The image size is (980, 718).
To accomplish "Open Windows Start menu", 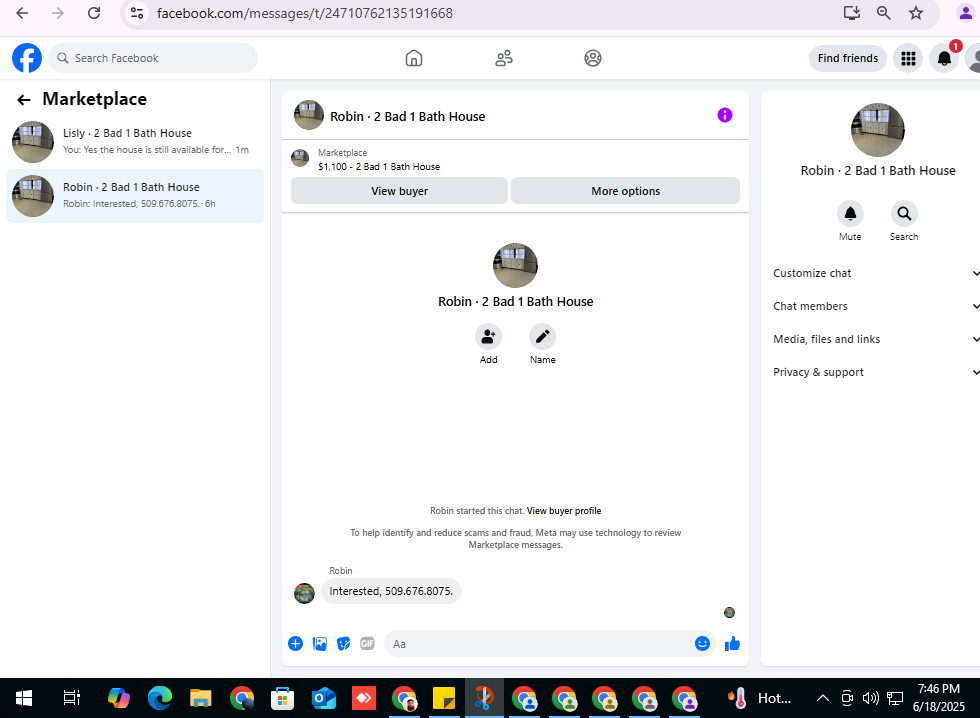I will click(x=24, y=698).
